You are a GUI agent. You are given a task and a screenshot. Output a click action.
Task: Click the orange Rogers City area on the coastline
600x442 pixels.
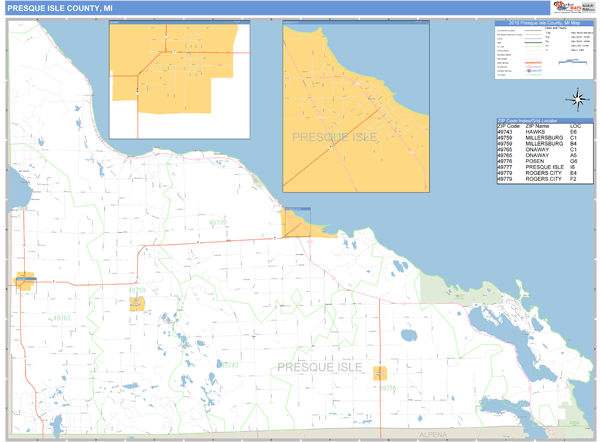298,223
